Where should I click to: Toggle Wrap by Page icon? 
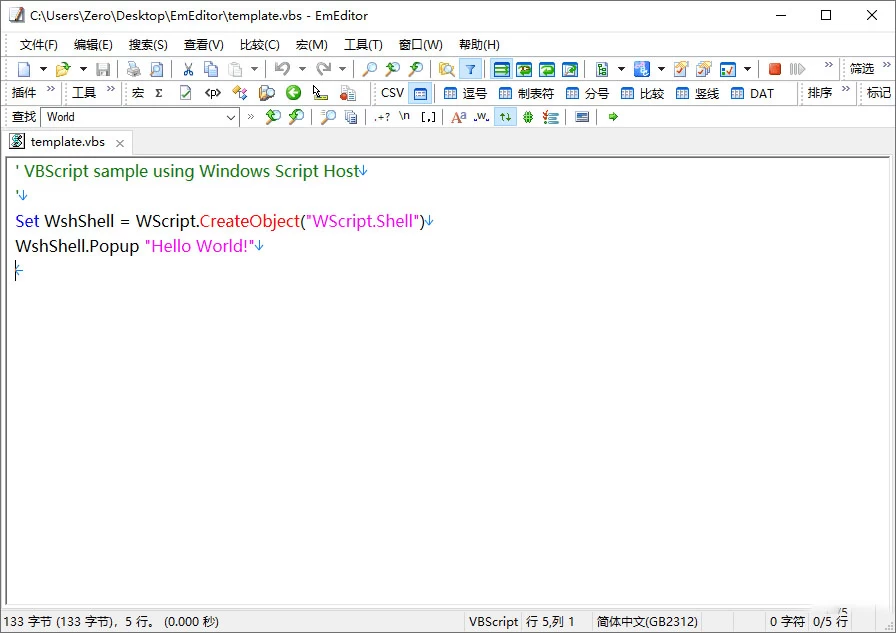point(570,69)
